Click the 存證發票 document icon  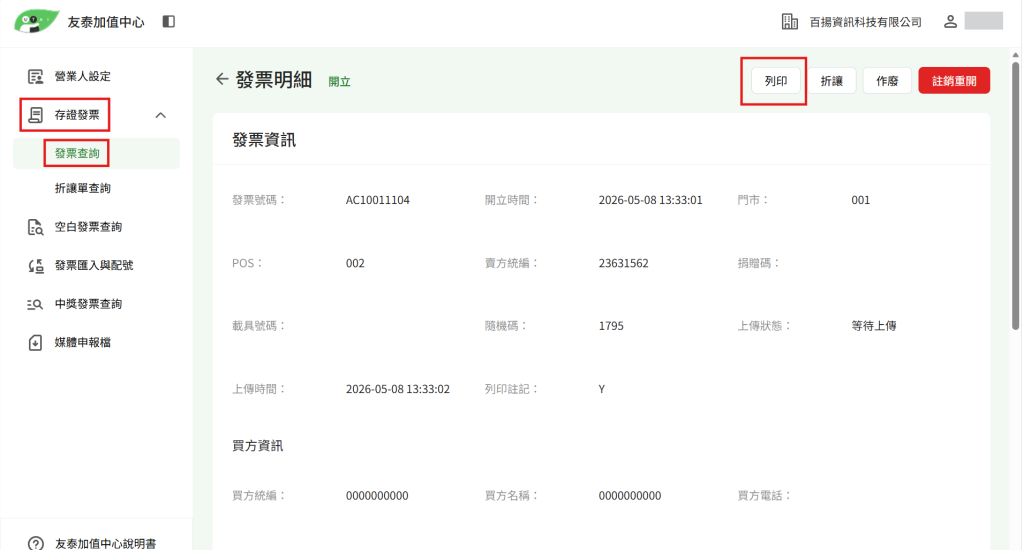[x=35, y=115]
